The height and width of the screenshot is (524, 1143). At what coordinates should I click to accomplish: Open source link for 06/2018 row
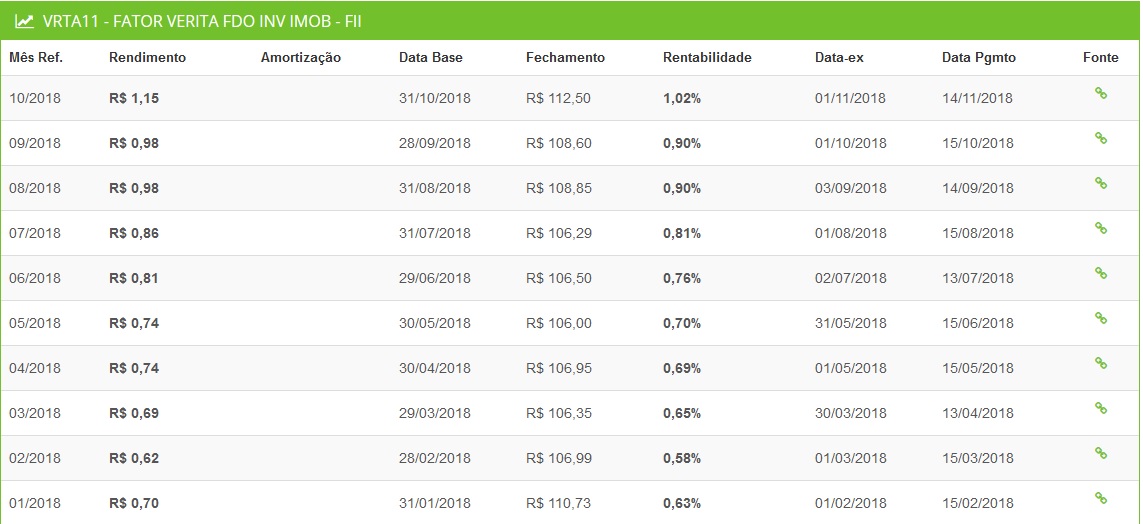point(1100,273)
